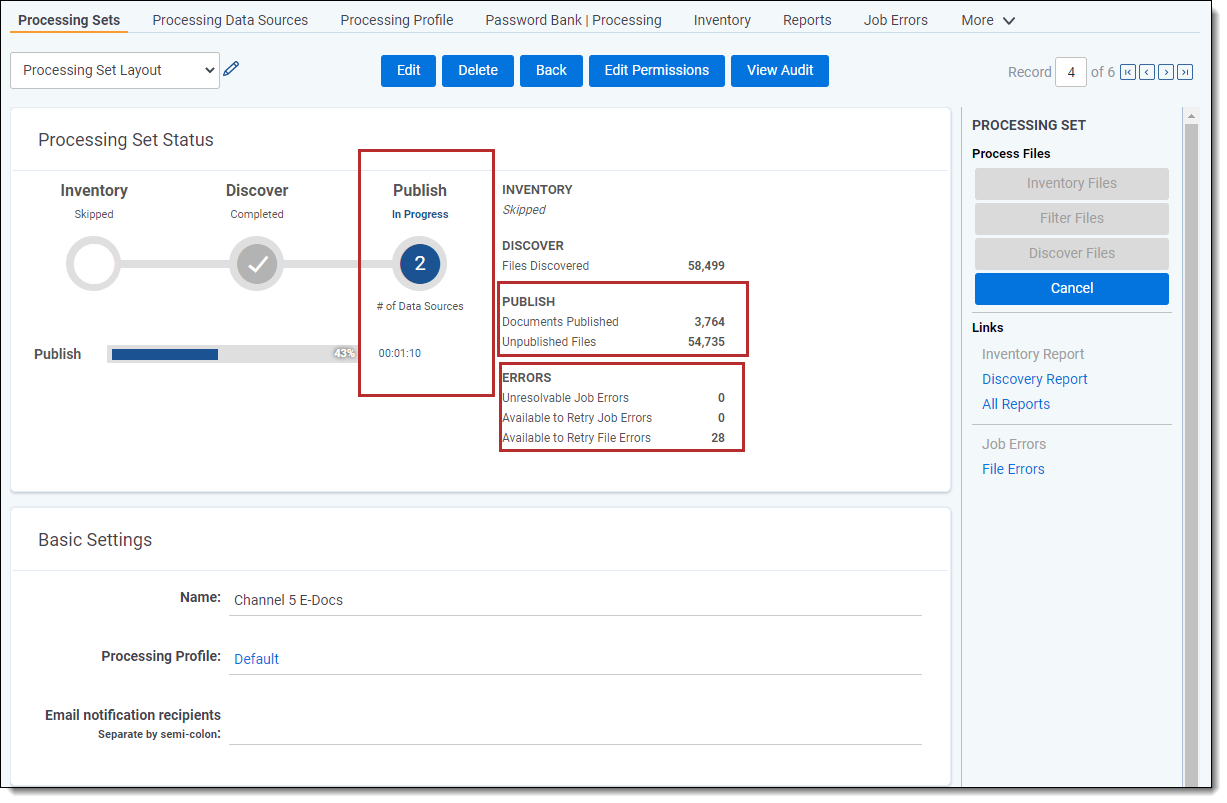Open Edit Permissions
Screen dimensions: 1227x803
point(657,70)
